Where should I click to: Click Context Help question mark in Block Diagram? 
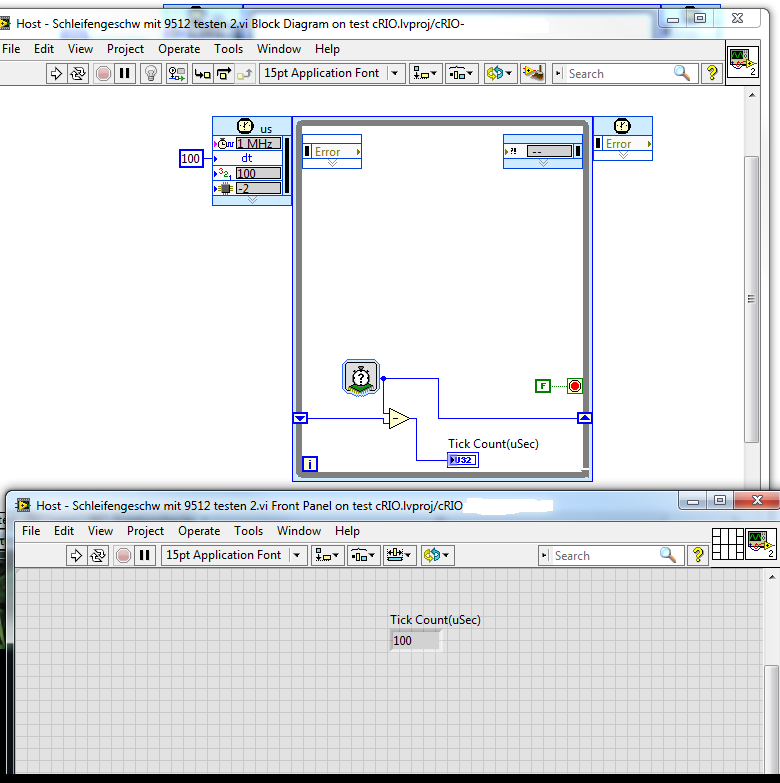tap(712, 74)
